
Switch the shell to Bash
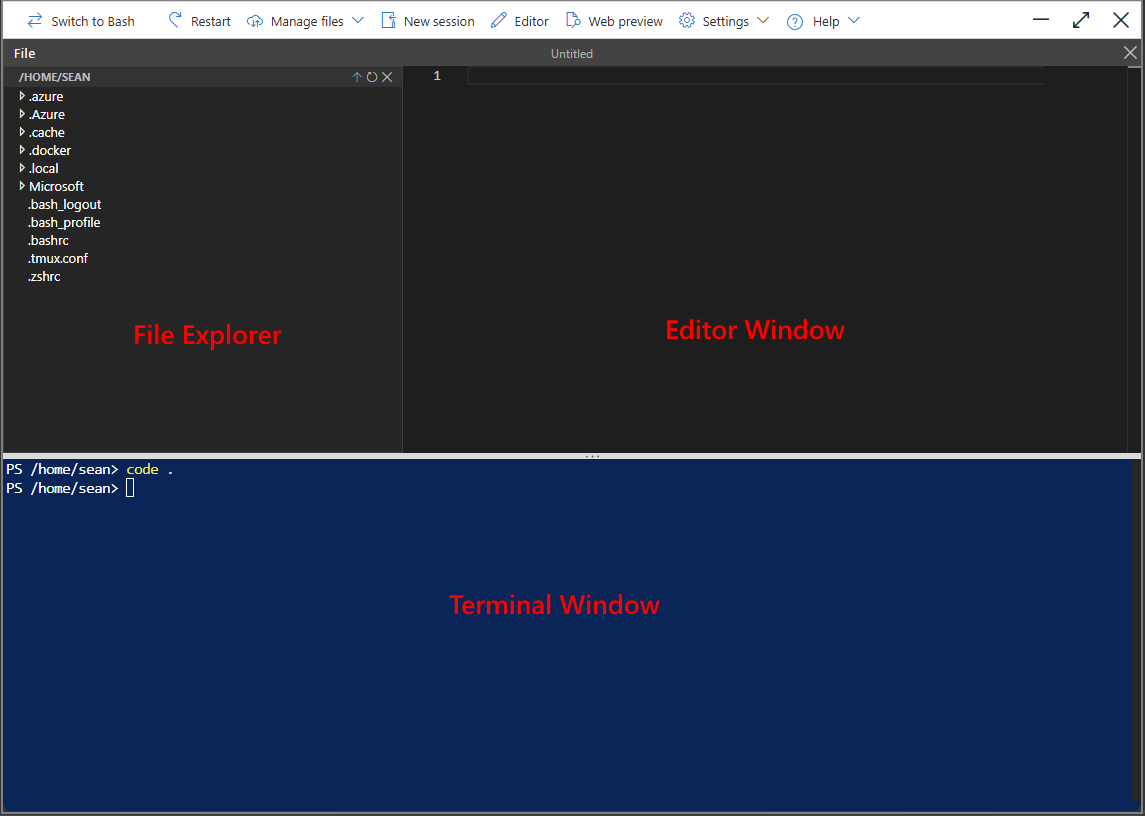[x=80, y=20]
